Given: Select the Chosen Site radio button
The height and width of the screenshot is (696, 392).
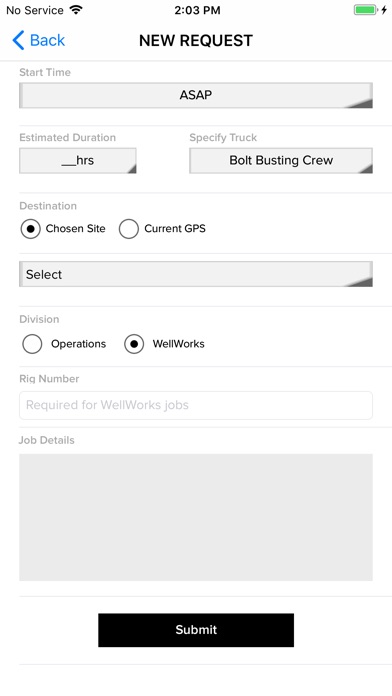Looking at the screenshot, I should pyautogui.click(x=31, y=229).
